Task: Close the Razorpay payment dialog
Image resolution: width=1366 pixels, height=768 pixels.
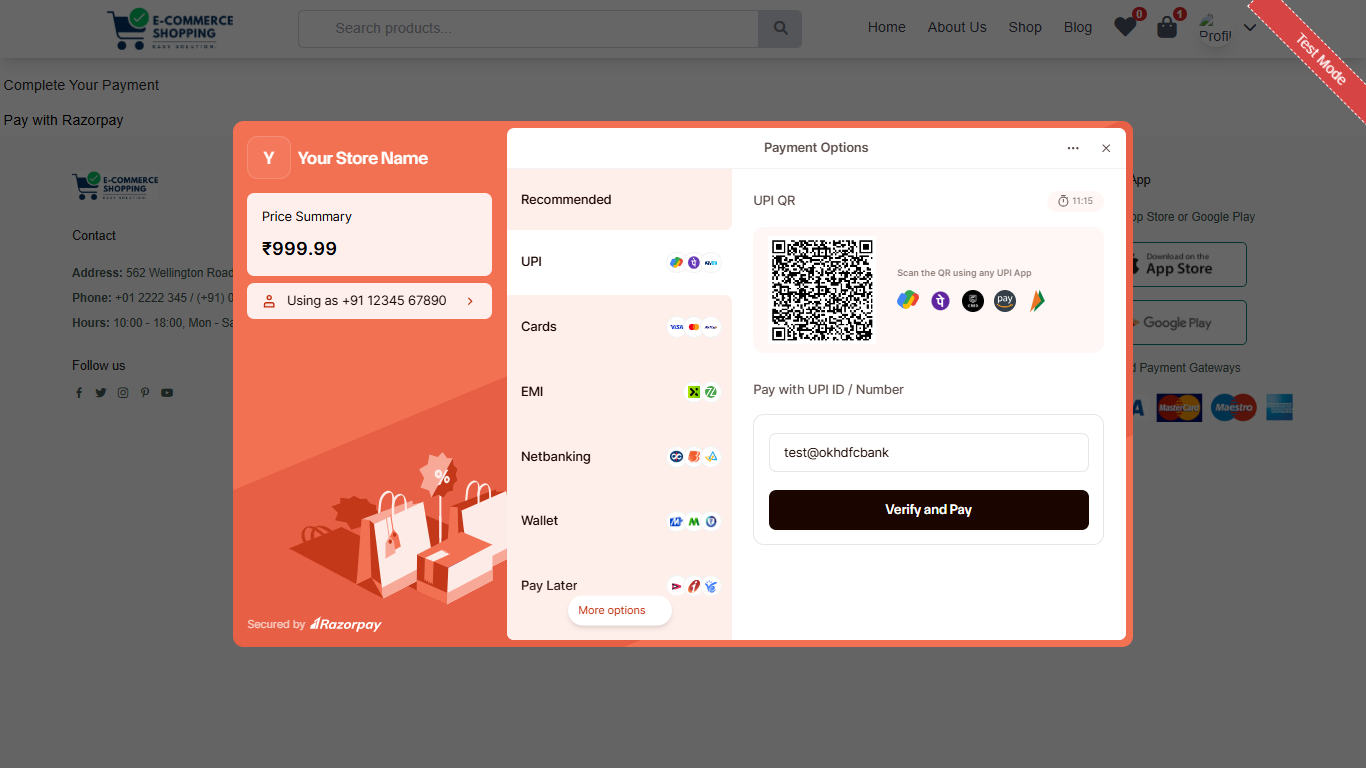Action: coord(1106,148)
